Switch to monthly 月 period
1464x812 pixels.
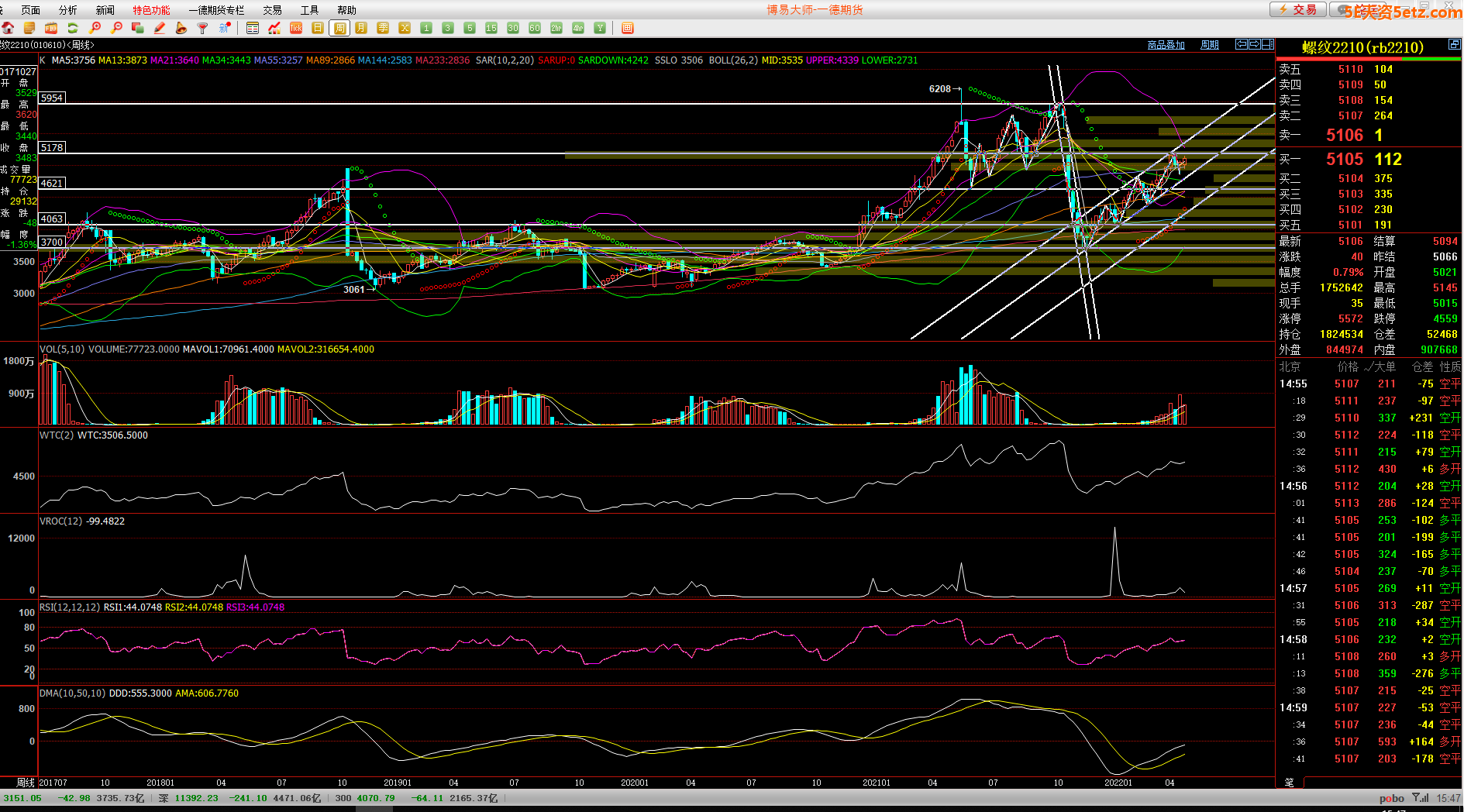pos(361,28)
